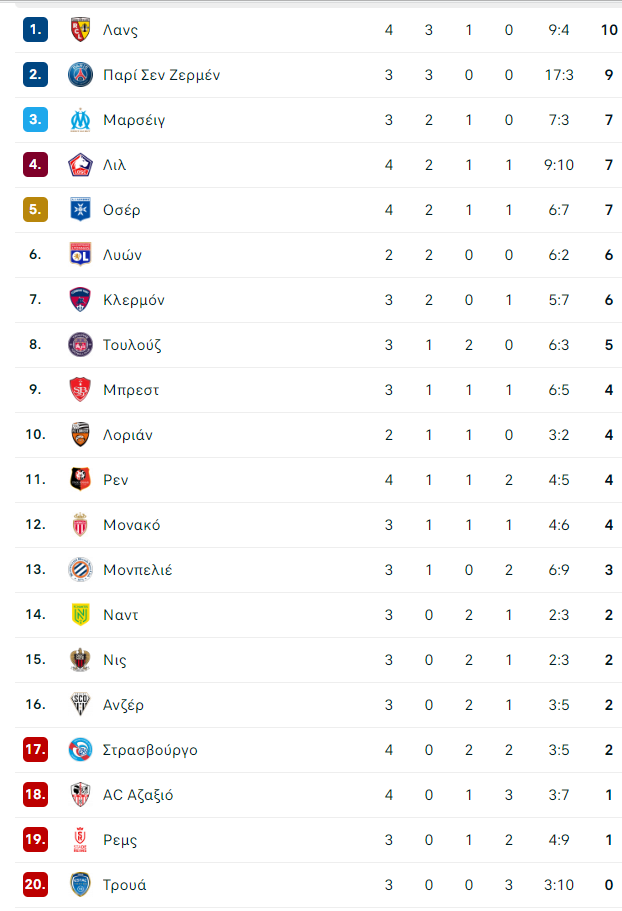The height and width of the screenshot is (911, 622).
Task: Click the Lens club crest icon
Action: pos(80,30)
